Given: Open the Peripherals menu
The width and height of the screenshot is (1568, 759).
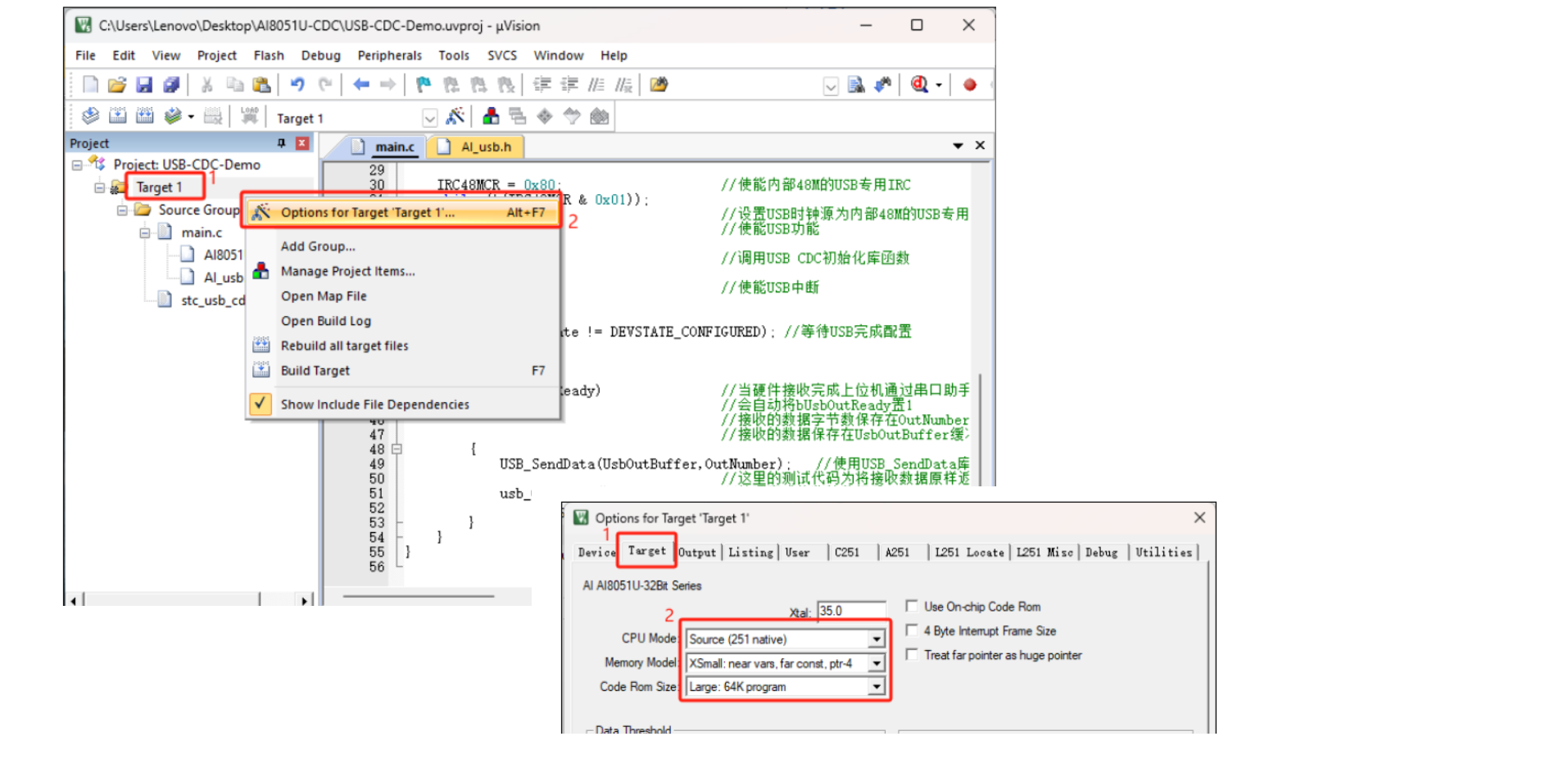Looking at the screenshot, I should pos(390,56).
